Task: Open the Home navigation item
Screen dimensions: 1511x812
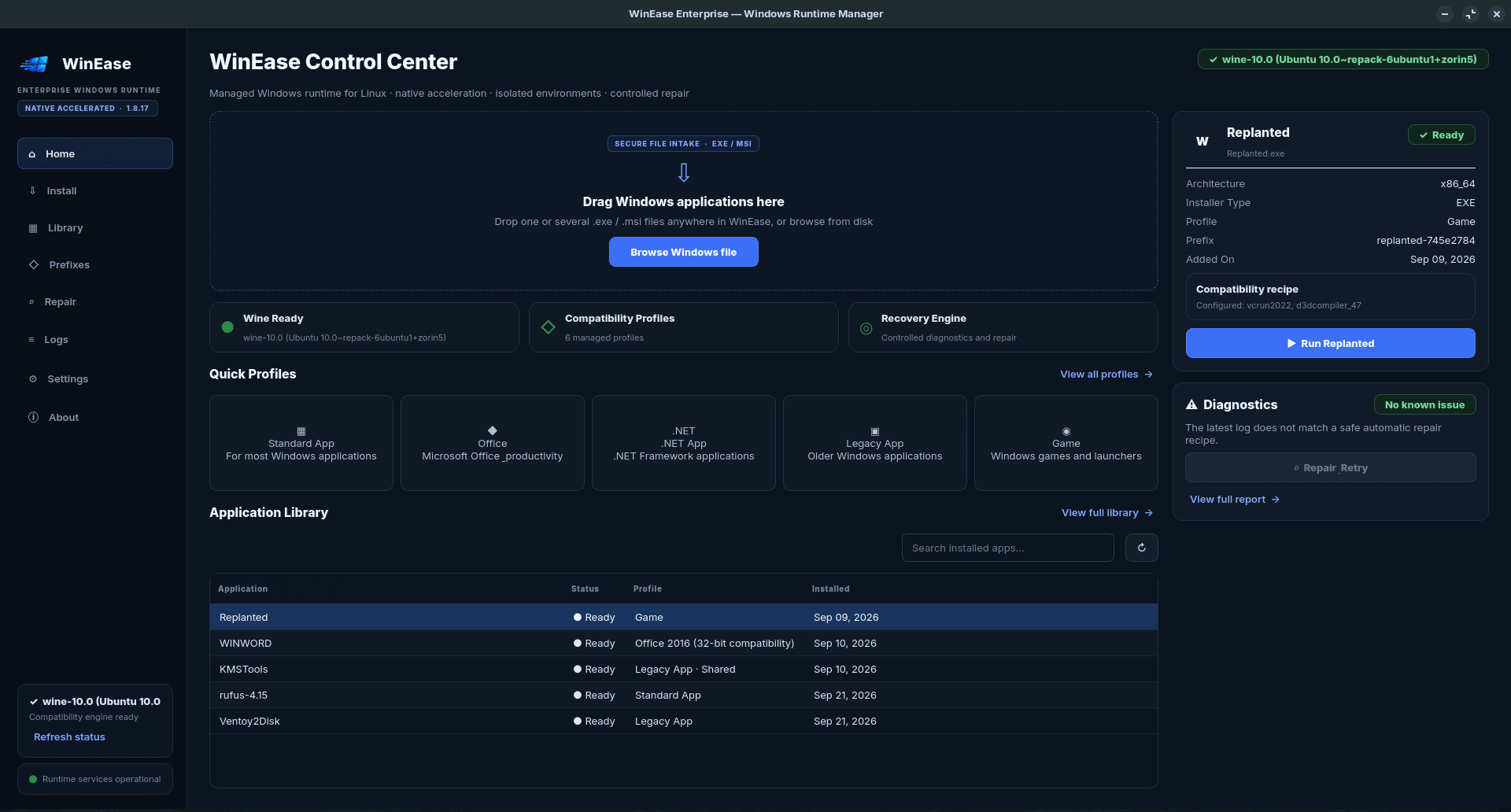Action: point(95,153)
